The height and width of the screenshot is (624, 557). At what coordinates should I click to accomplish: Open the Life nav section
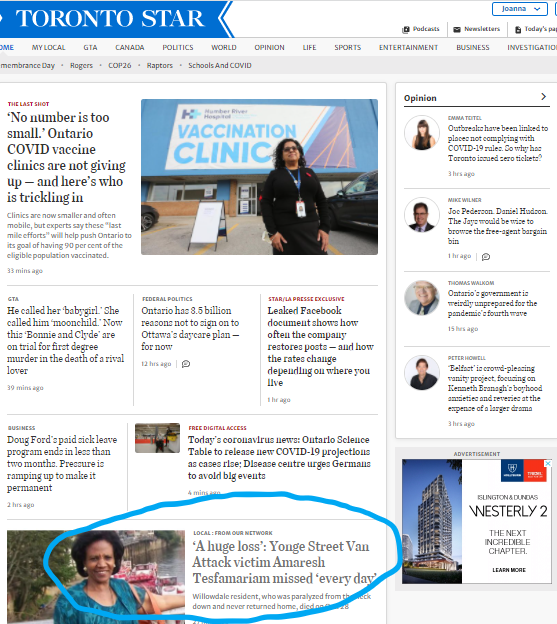point(309,47)
